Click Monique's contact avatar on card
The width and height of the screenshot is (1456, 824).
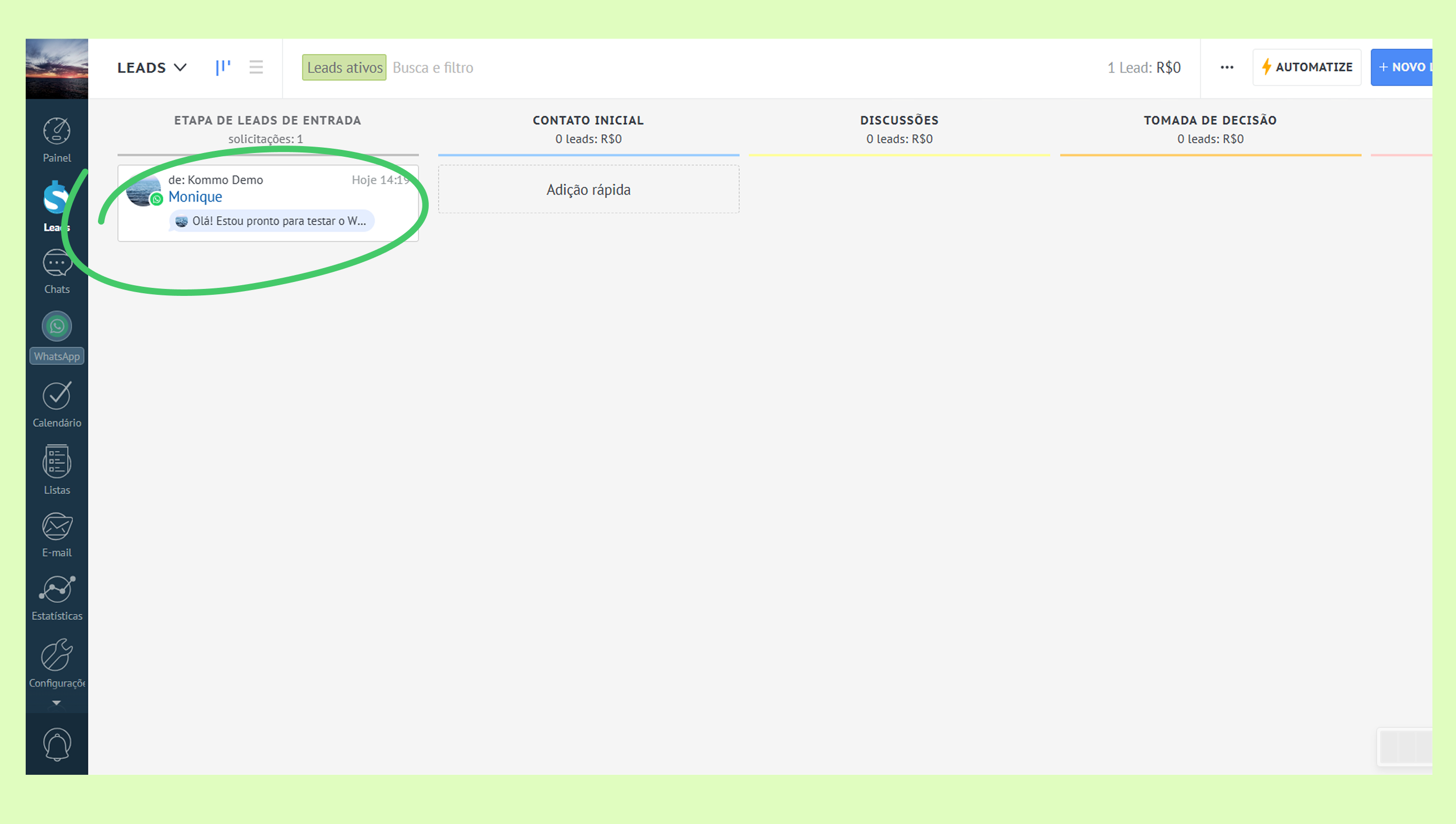(143, 190)
